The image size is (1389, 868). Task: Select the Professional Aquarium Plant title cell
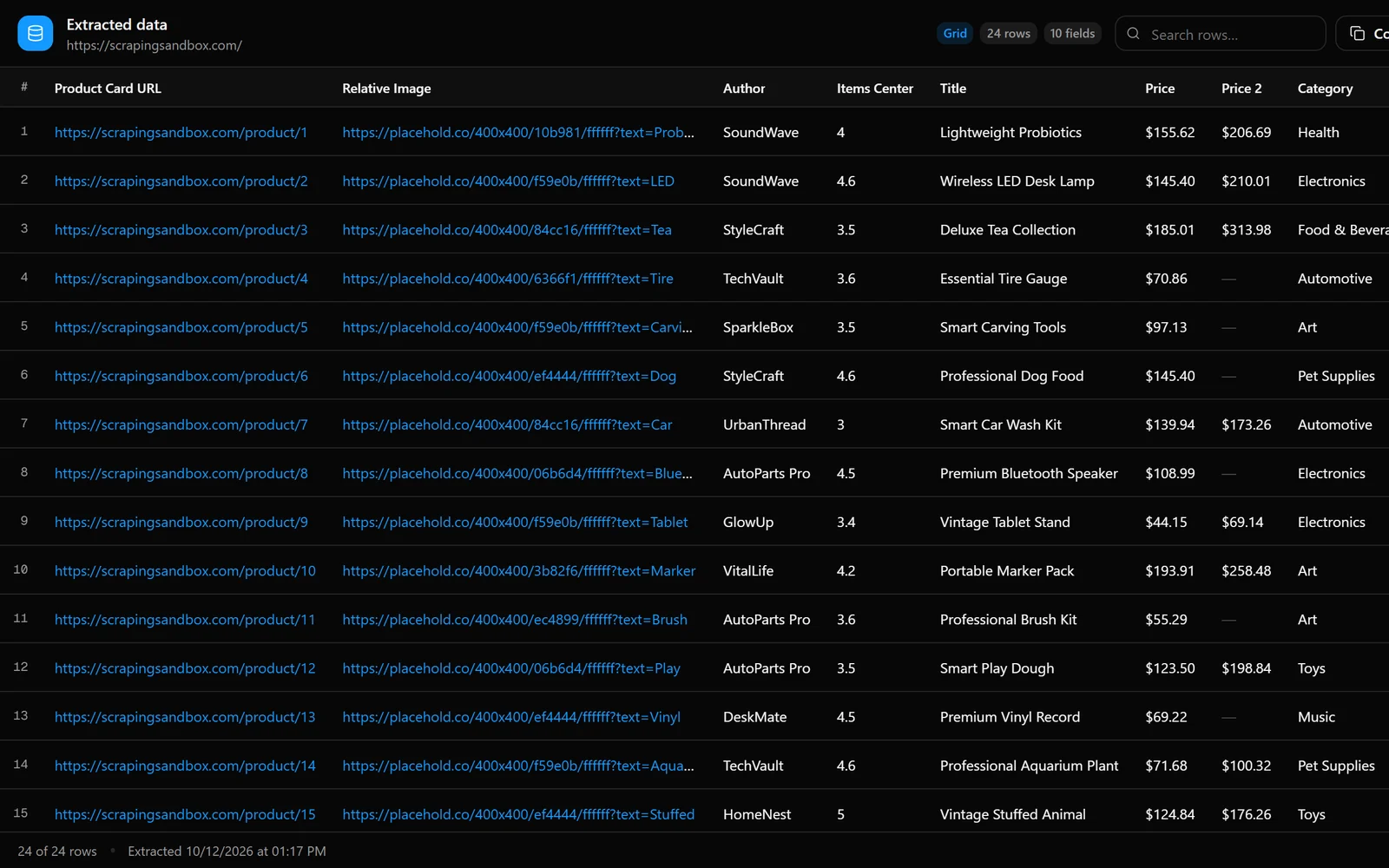click(1029, 766)
